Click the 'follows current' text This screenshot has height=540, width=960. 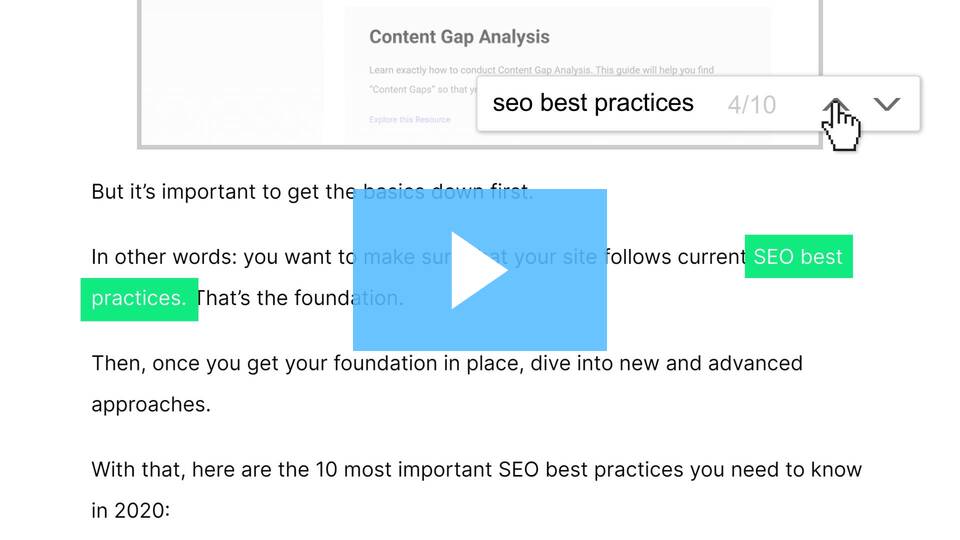click(673, 257)
